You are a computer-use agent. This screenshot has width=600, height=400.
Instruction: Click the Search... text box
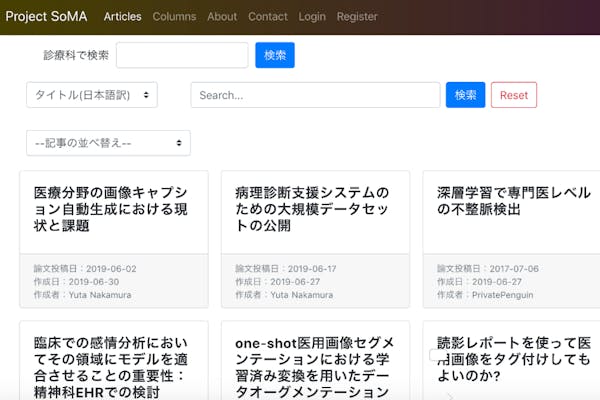pyautogui.click(x=315, y=95)
